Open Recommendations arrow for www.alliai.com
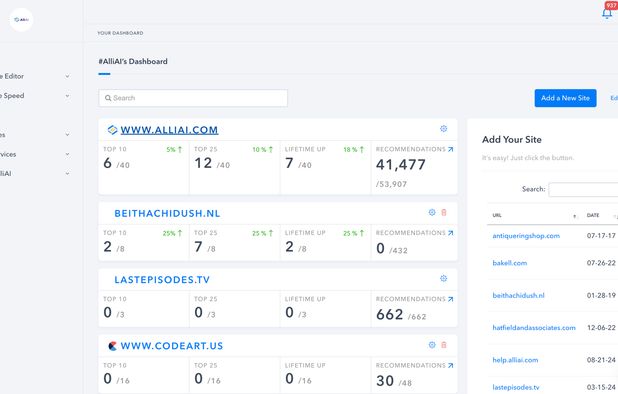This screenshot has height=394, width=618. [x=450, y=149]
